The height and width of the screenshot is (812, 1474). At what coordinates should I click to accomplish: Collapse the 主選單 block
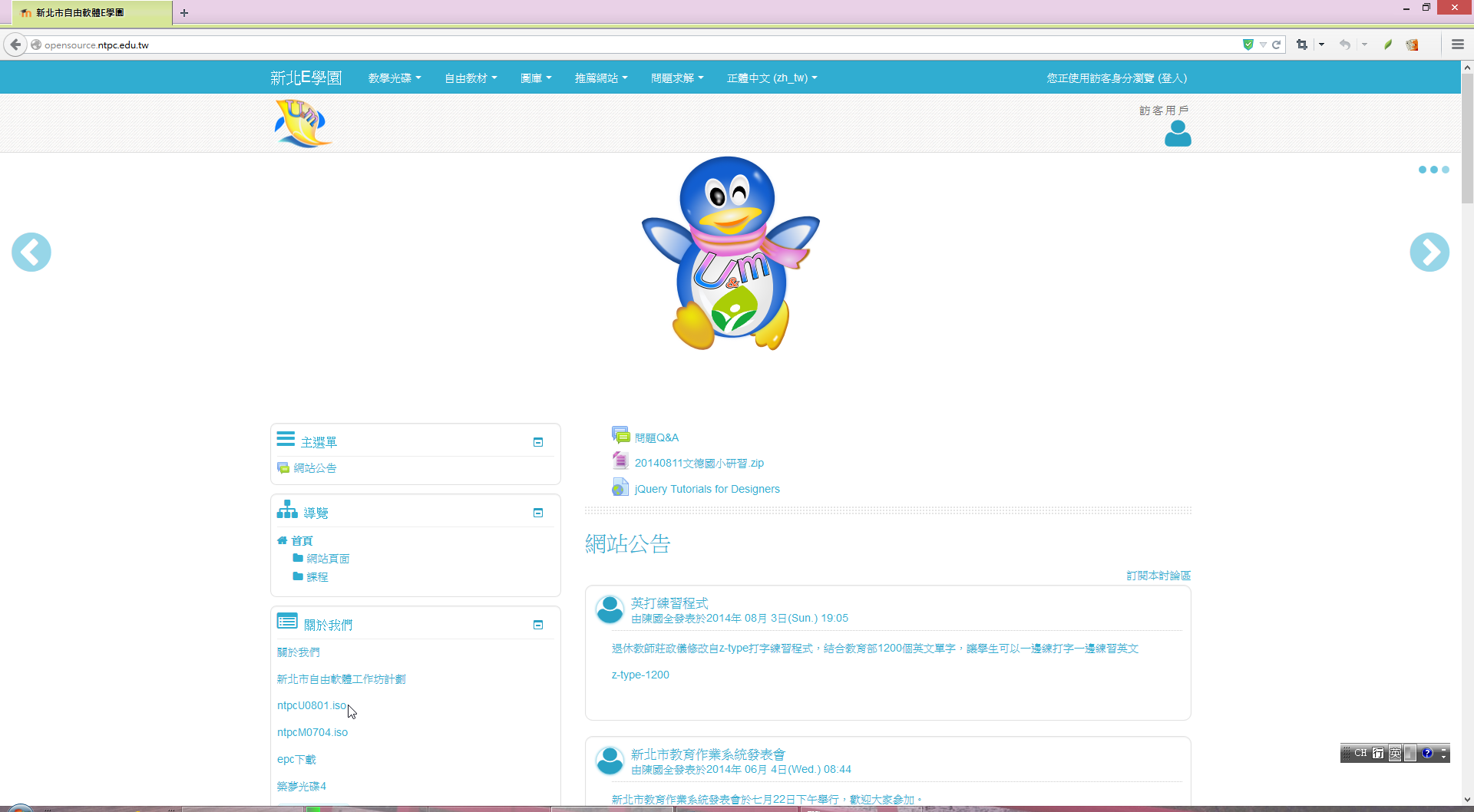[538, 442]
